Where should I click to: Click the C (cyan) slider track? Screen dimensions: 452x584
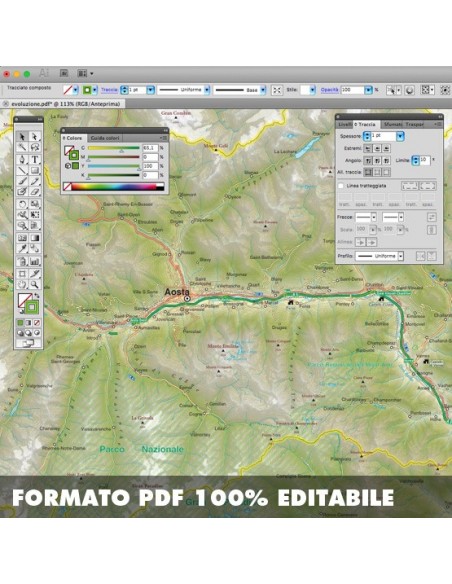[113, 148]
